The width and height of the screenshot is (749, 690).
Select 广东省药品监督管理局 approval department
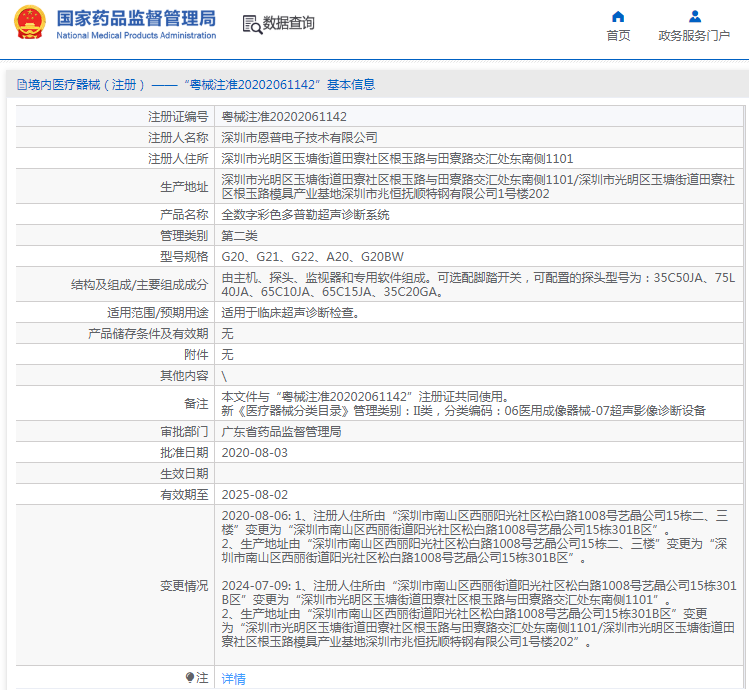[281, 431]
